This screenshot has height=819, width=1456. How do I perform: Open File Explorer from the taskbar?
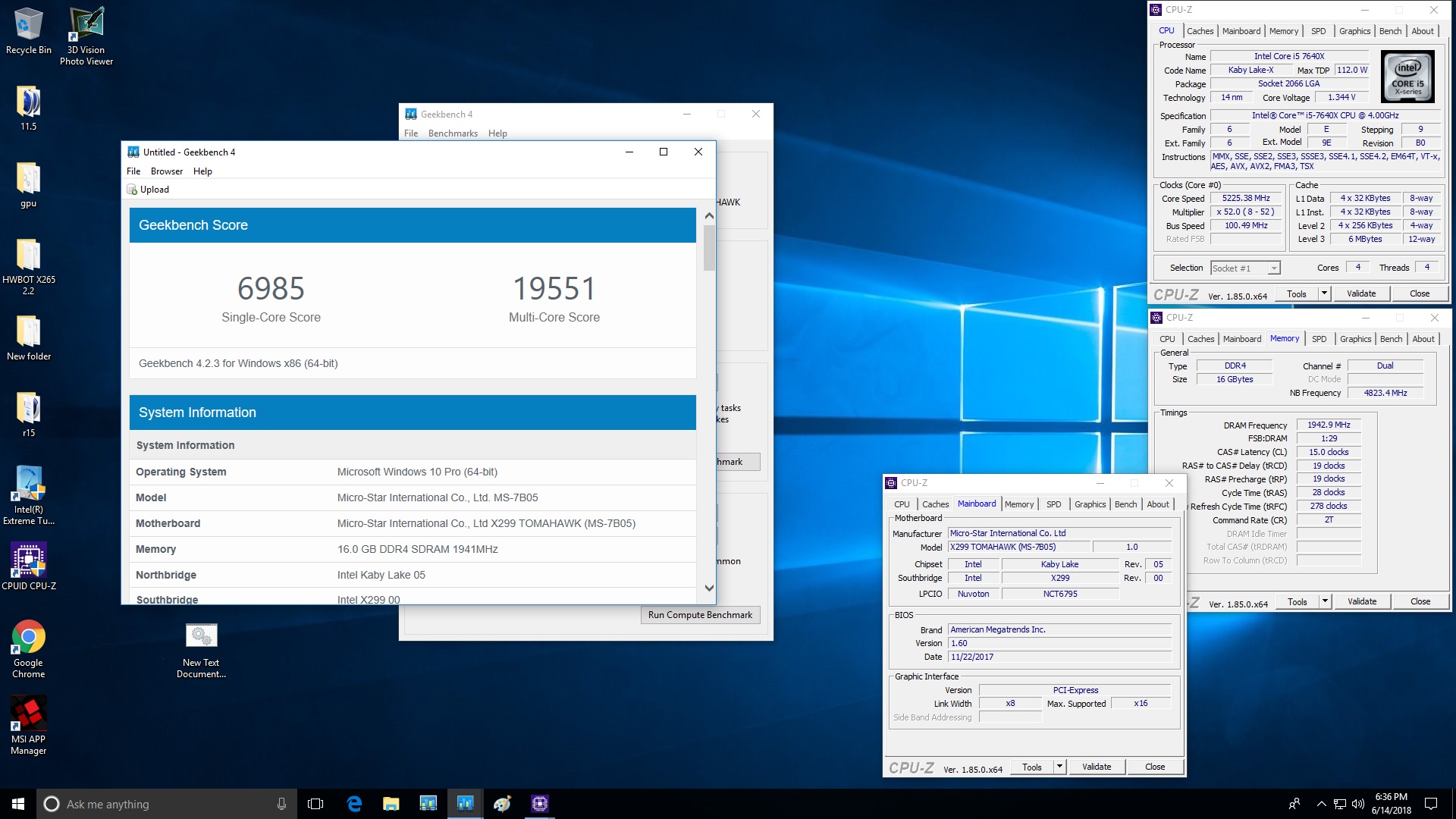pyautogui.click(x=391, y=804)
